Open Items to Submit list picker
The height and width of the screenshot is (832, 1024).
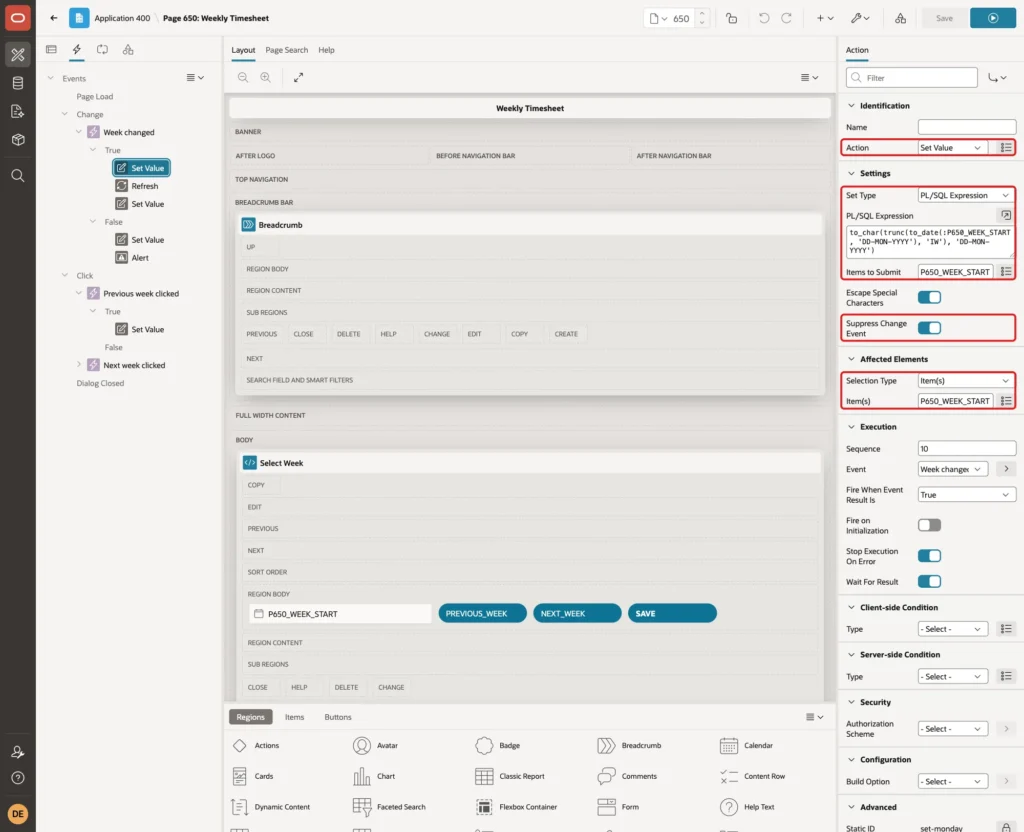(x=1006, y=272)
